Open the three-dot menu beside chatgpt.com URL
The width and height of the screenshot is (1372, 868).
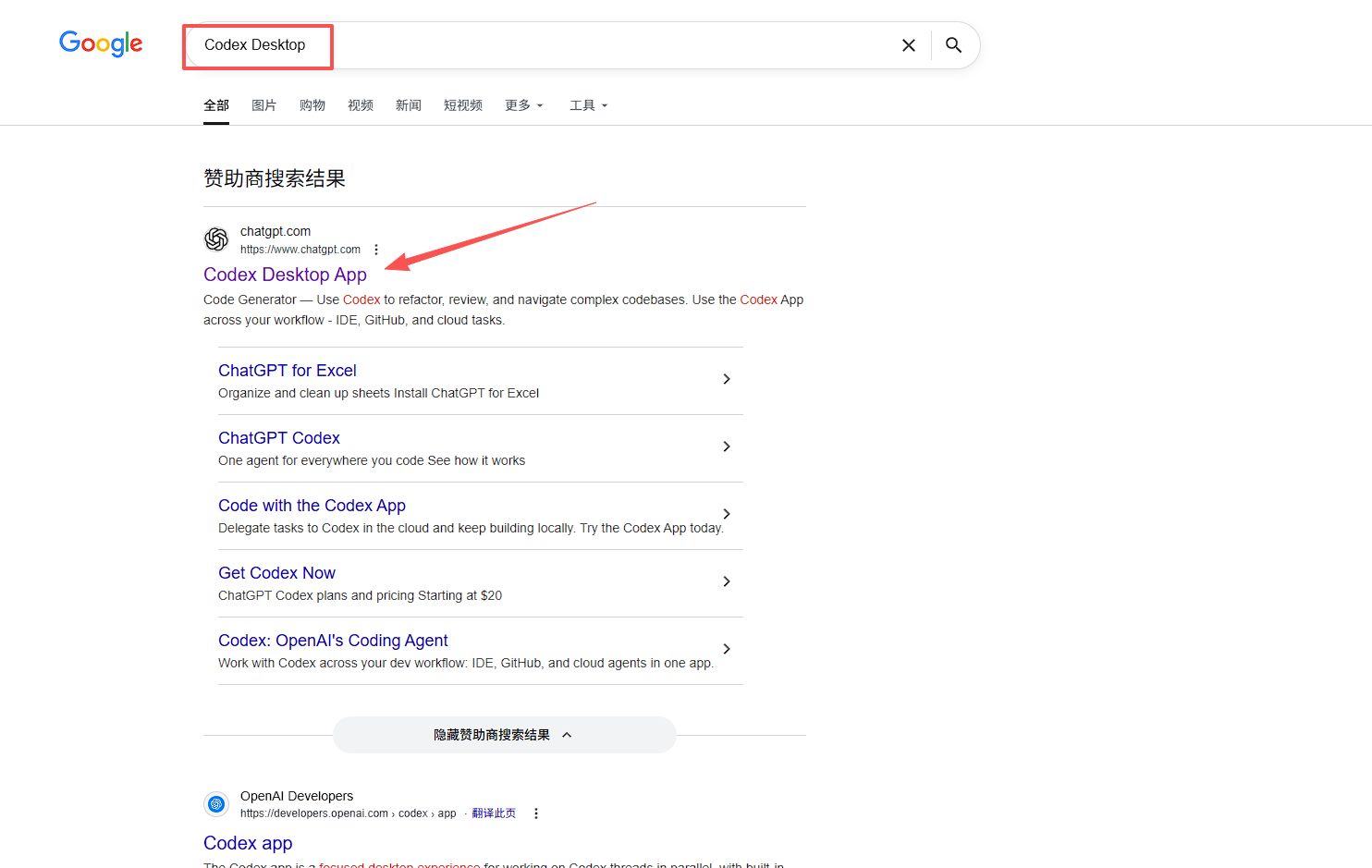pos(376,250)
